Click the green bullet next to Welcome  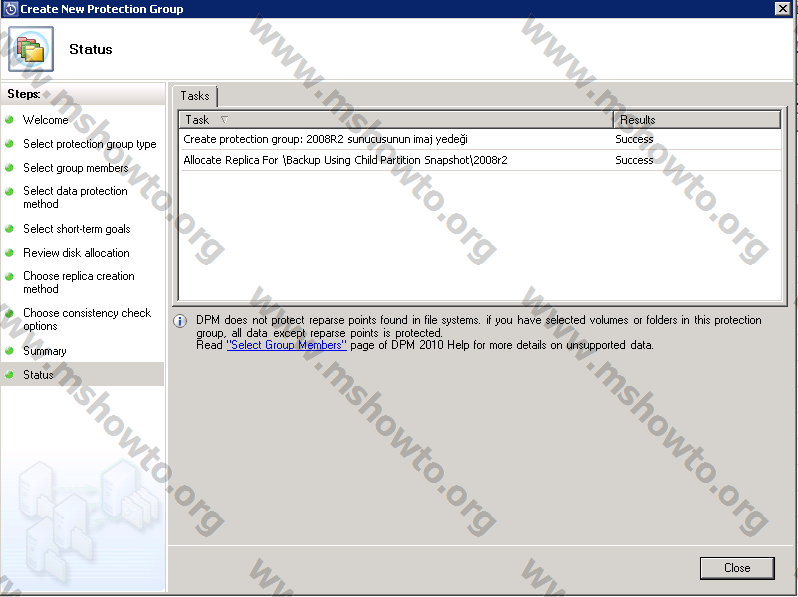point(10,120)
